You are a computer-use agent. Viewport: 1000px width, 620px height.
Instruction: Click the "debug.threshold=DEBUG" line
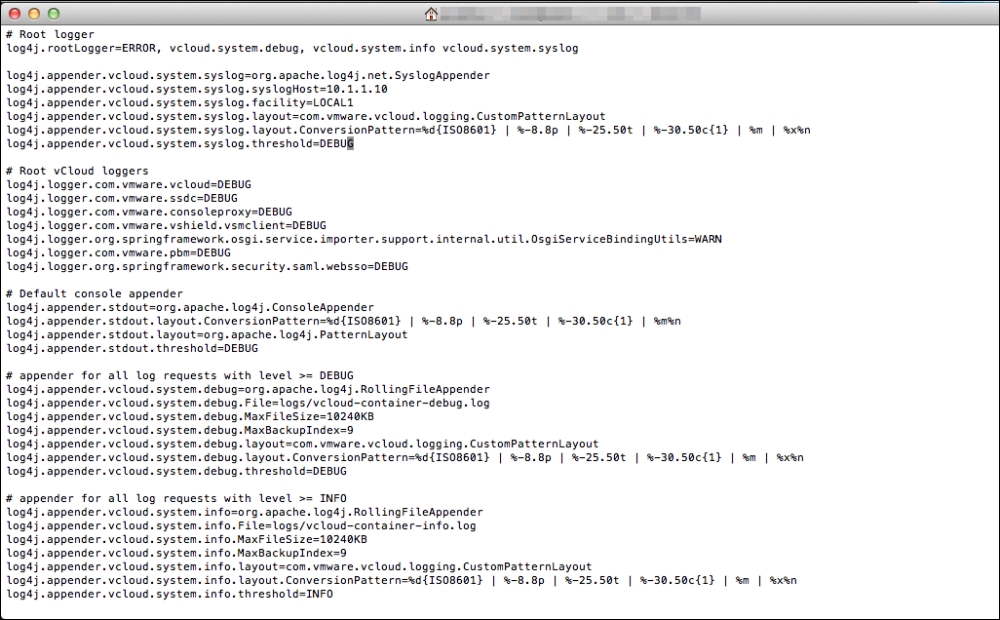tap(177, 471)
